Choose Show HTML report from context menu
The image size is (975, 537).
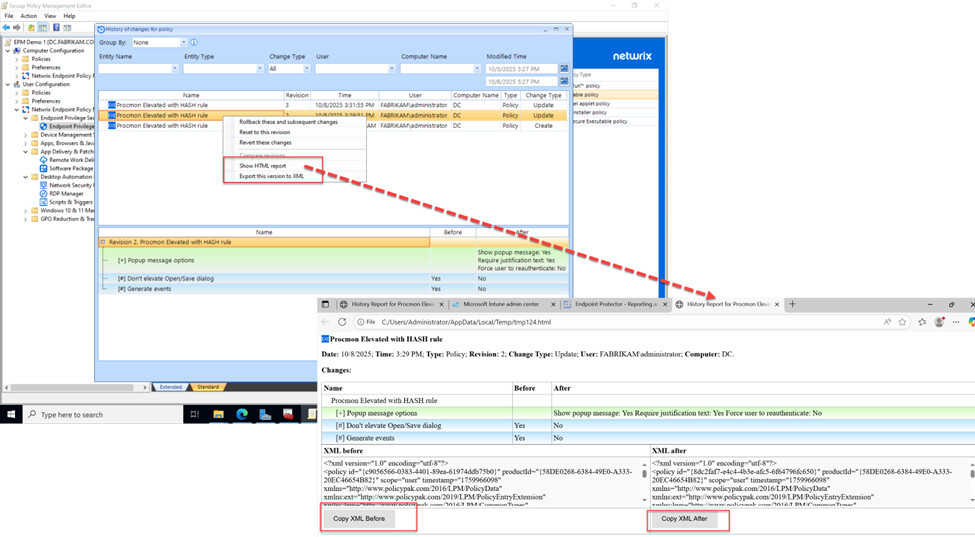[x=262, y=166]
